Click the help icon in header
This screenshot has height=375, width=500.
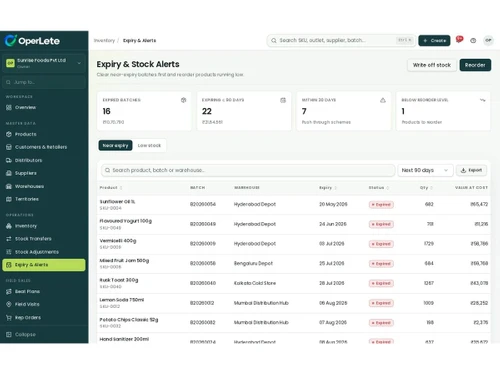(x=473, y=40)
